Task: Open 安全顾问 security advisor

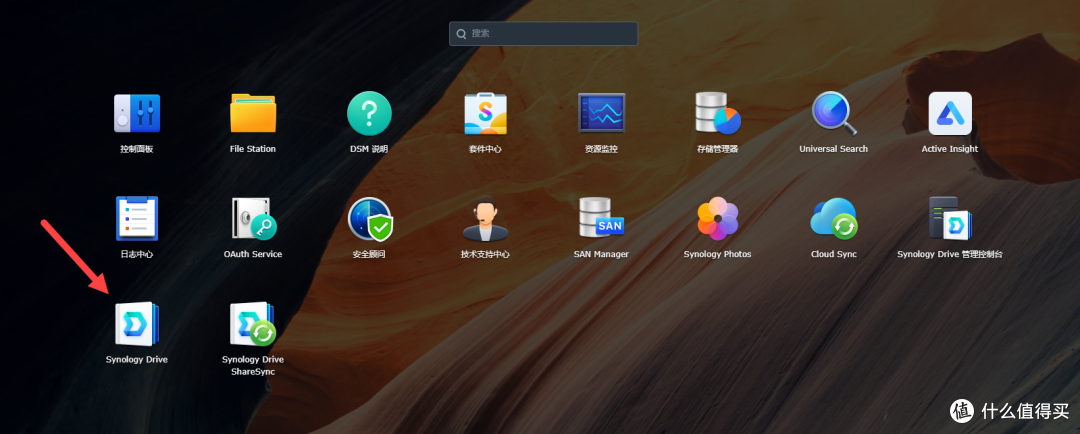Action: point(369,218)
